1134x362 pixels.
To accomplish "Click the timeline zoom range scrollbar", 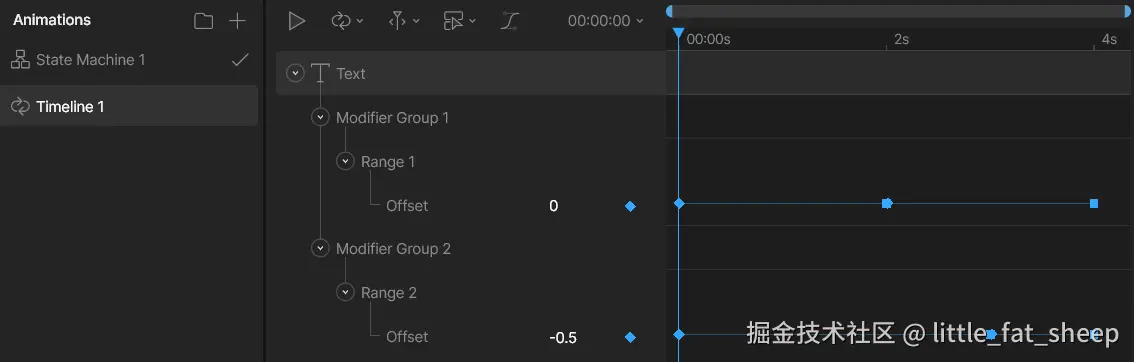I will (x=898, y=11).
